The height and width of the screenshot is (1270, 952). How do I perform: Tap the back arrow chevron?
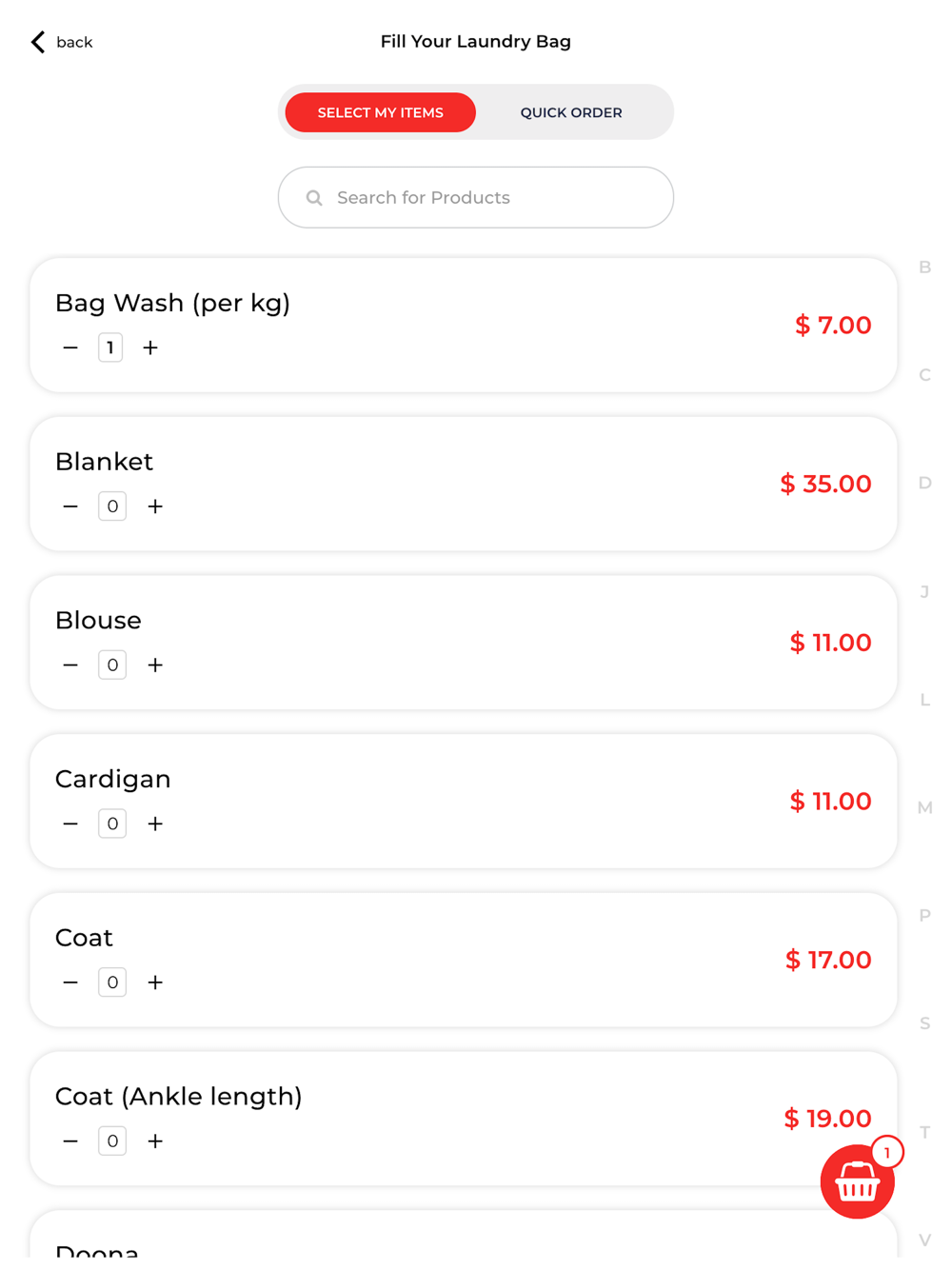click(x=38, y=42)
